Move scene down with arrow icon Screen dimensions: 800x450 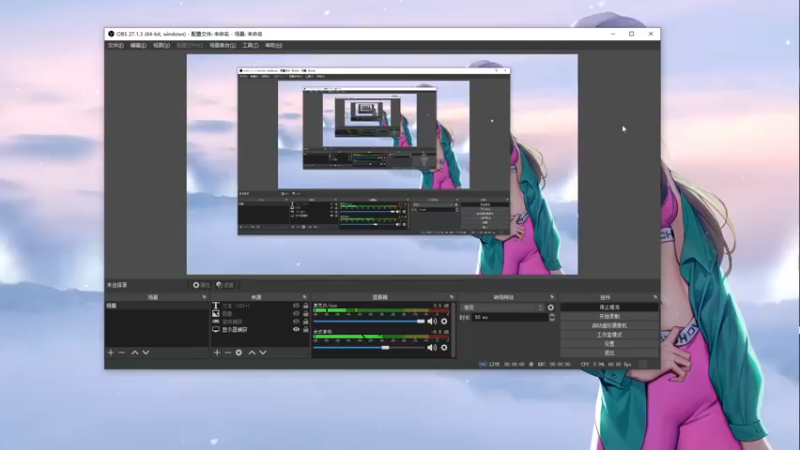coord(146,353)
